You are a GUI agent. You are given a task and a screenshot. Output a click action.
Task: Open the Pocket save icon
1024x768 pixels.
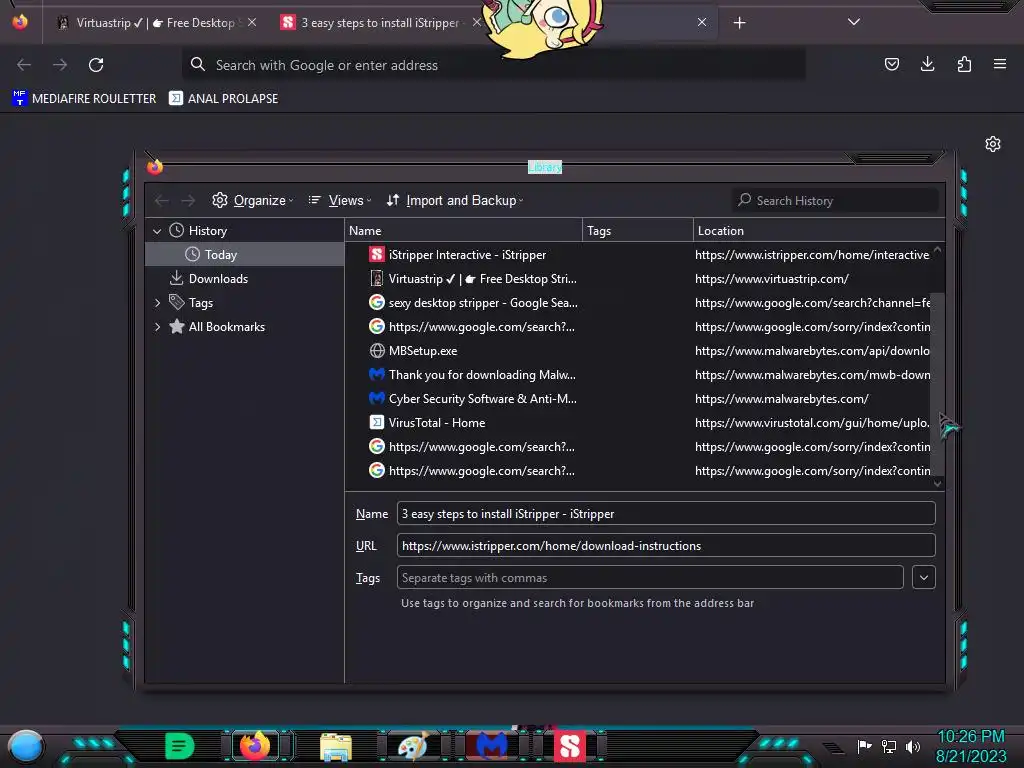[891, 64]
